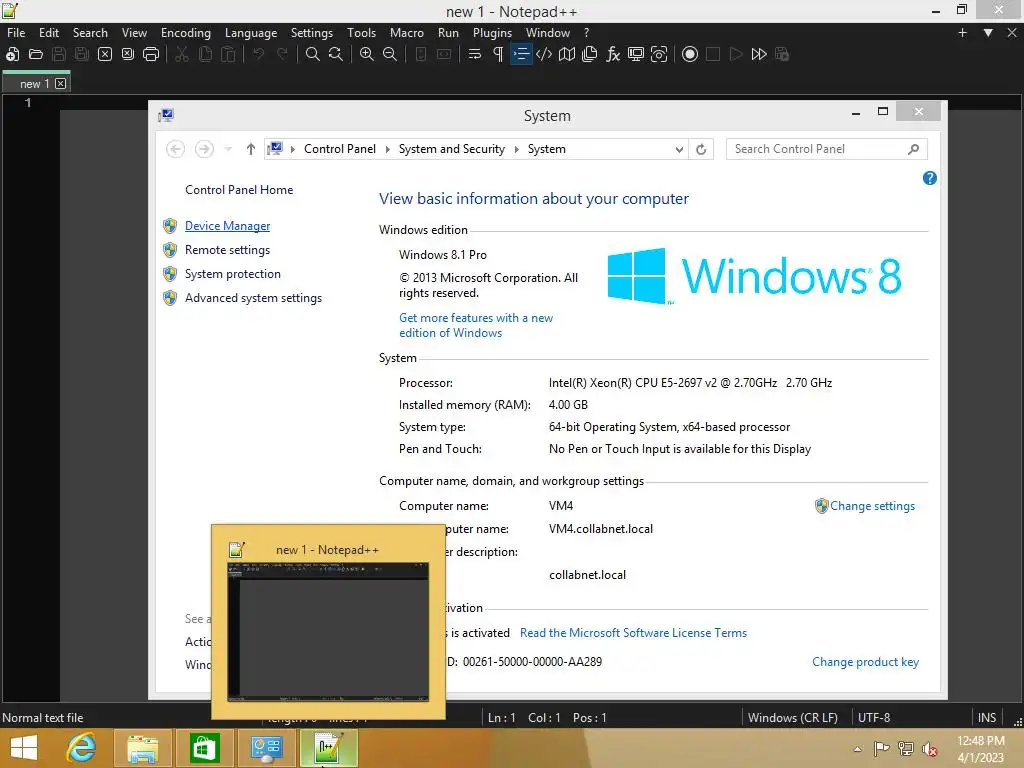
Task: Click the Folder as Workspace monitor icon
Action: (635, 54)
